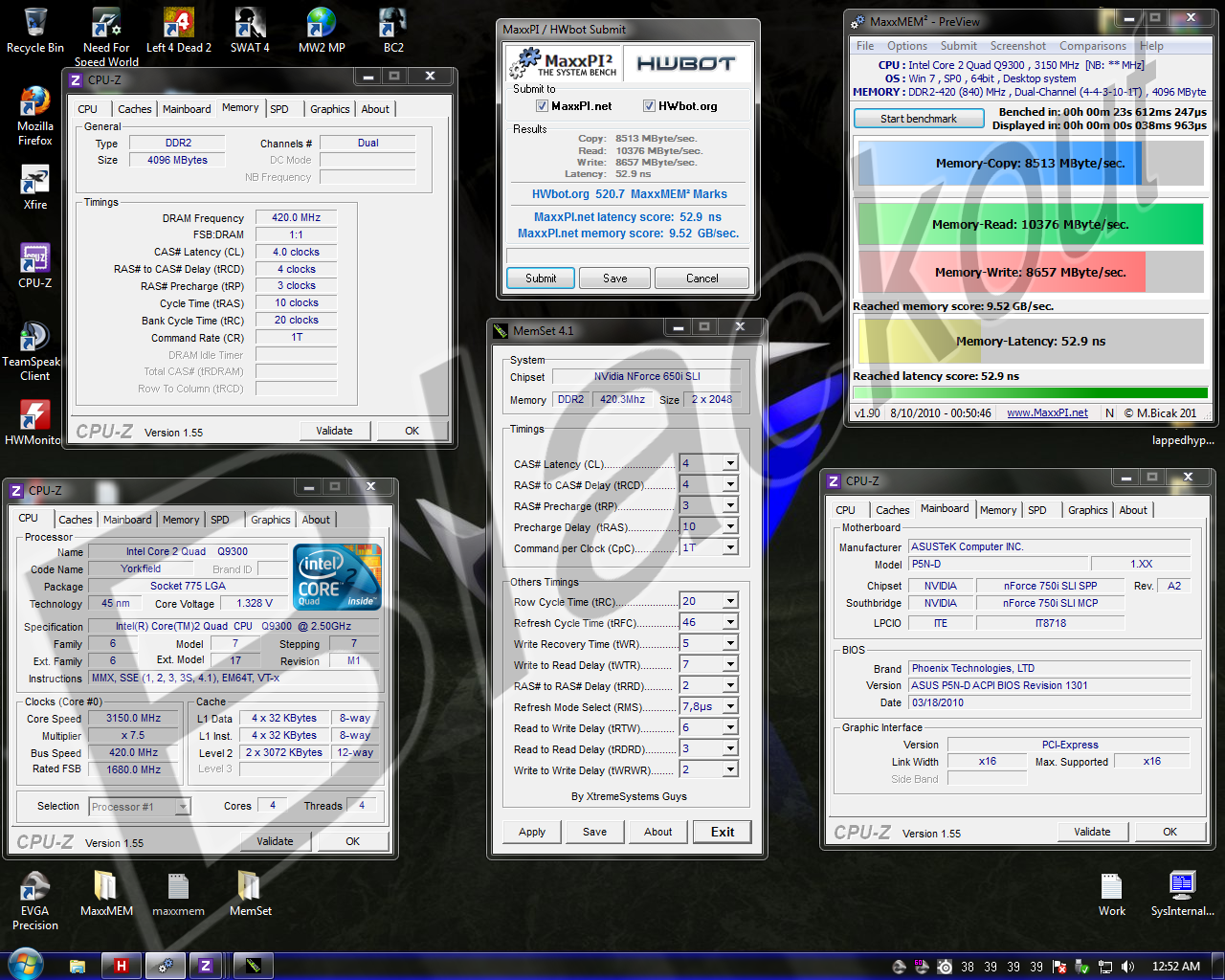Select the Work file icon

[1111, 894]
